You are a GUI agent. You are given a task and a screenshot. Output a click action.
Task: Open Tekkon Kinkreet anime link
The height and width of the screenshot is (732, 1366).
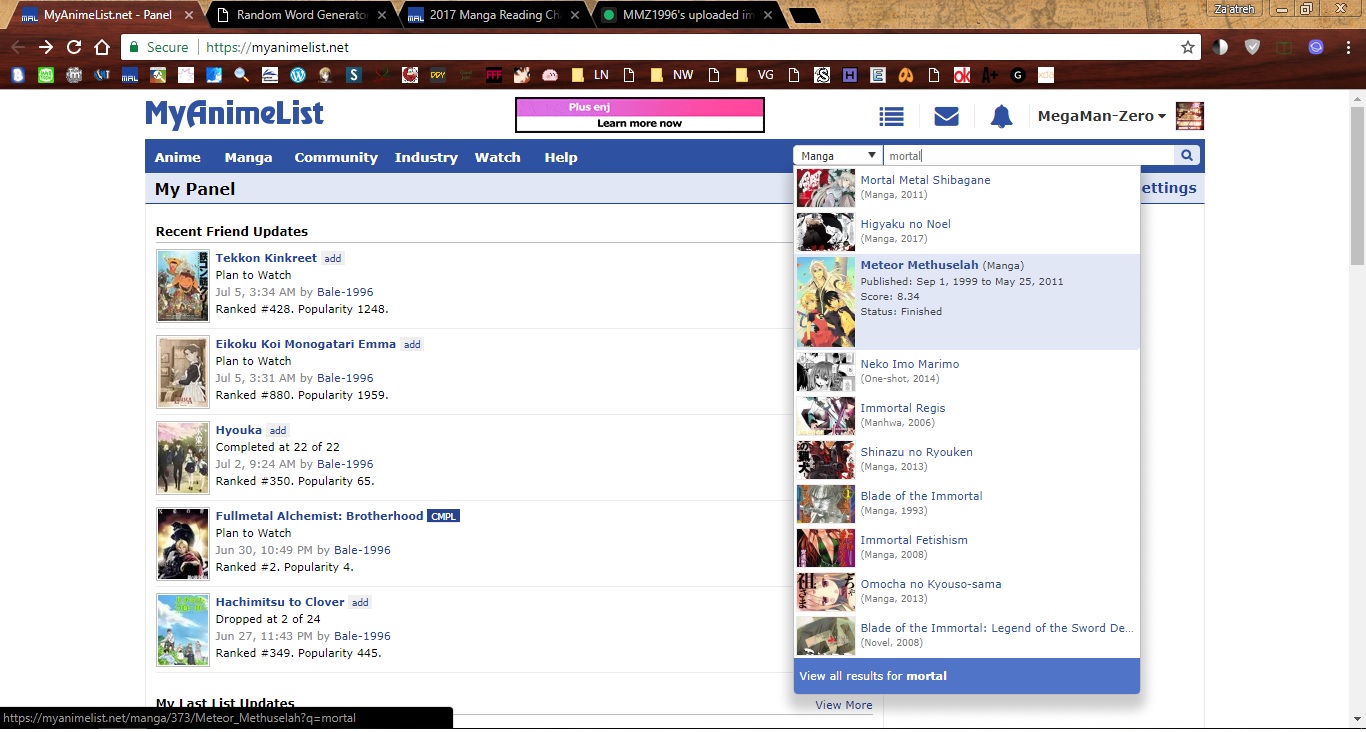(266, 258)
